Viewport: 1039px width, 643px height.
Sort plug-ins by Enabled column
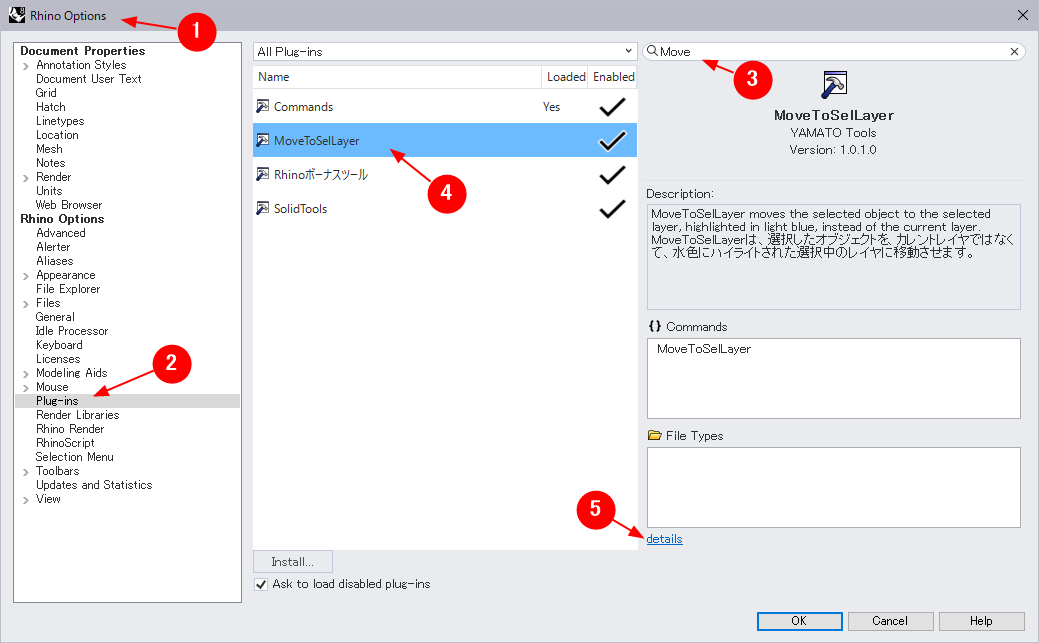coord(613,77)
